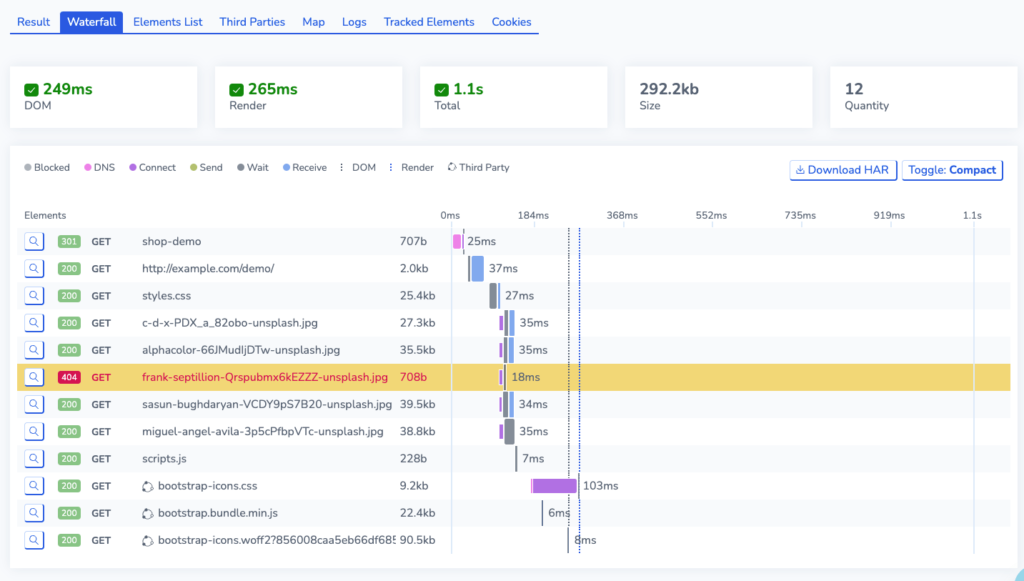The image size is (1024, 581).
Task: Click the red frank-septillion file name
Action: (x=265, y=377)
